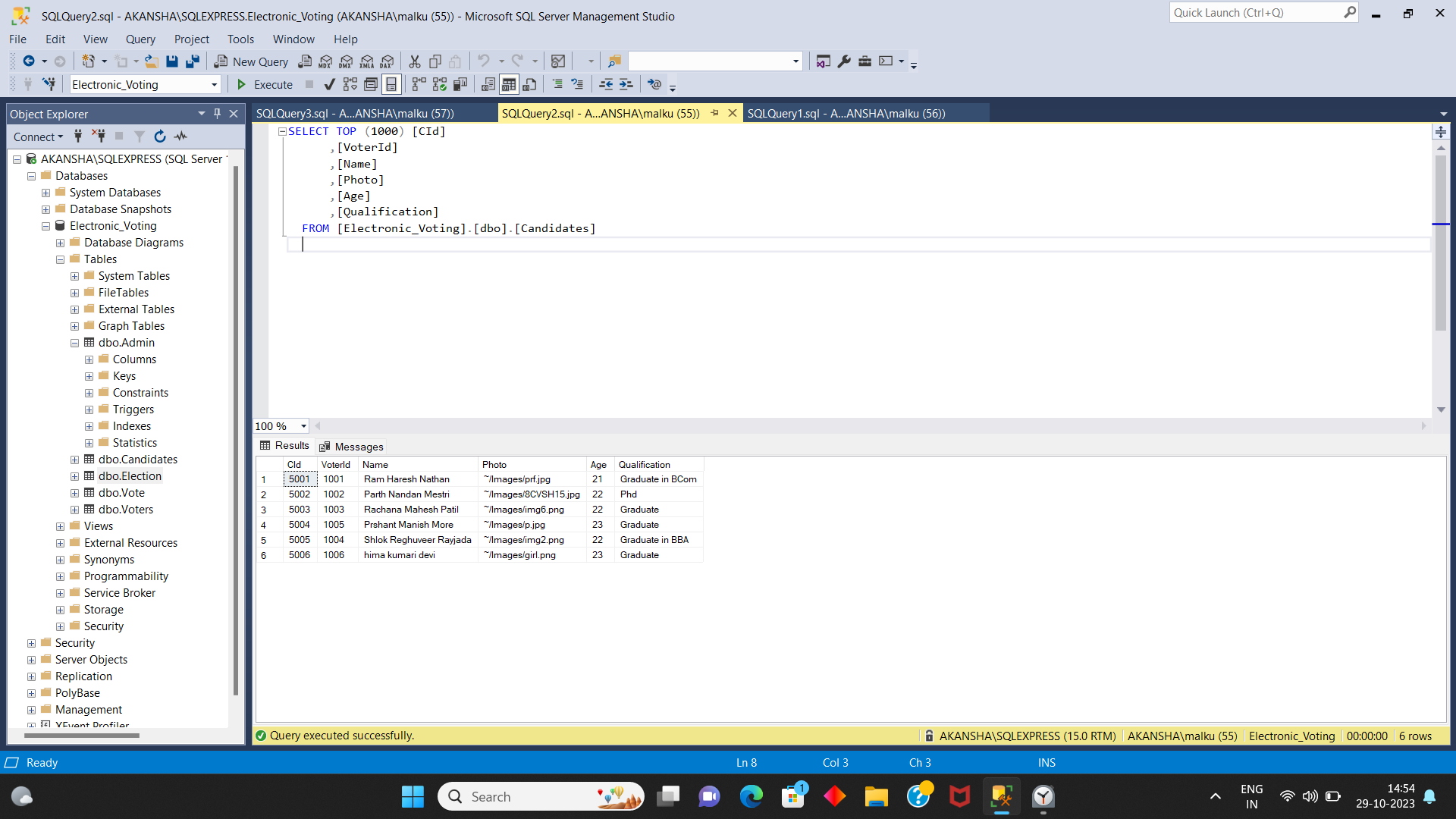This screenshot has height=819, width=1456.
Task: Click the Display Estimated Execution Plan icon
Action: tap(350, 84)
